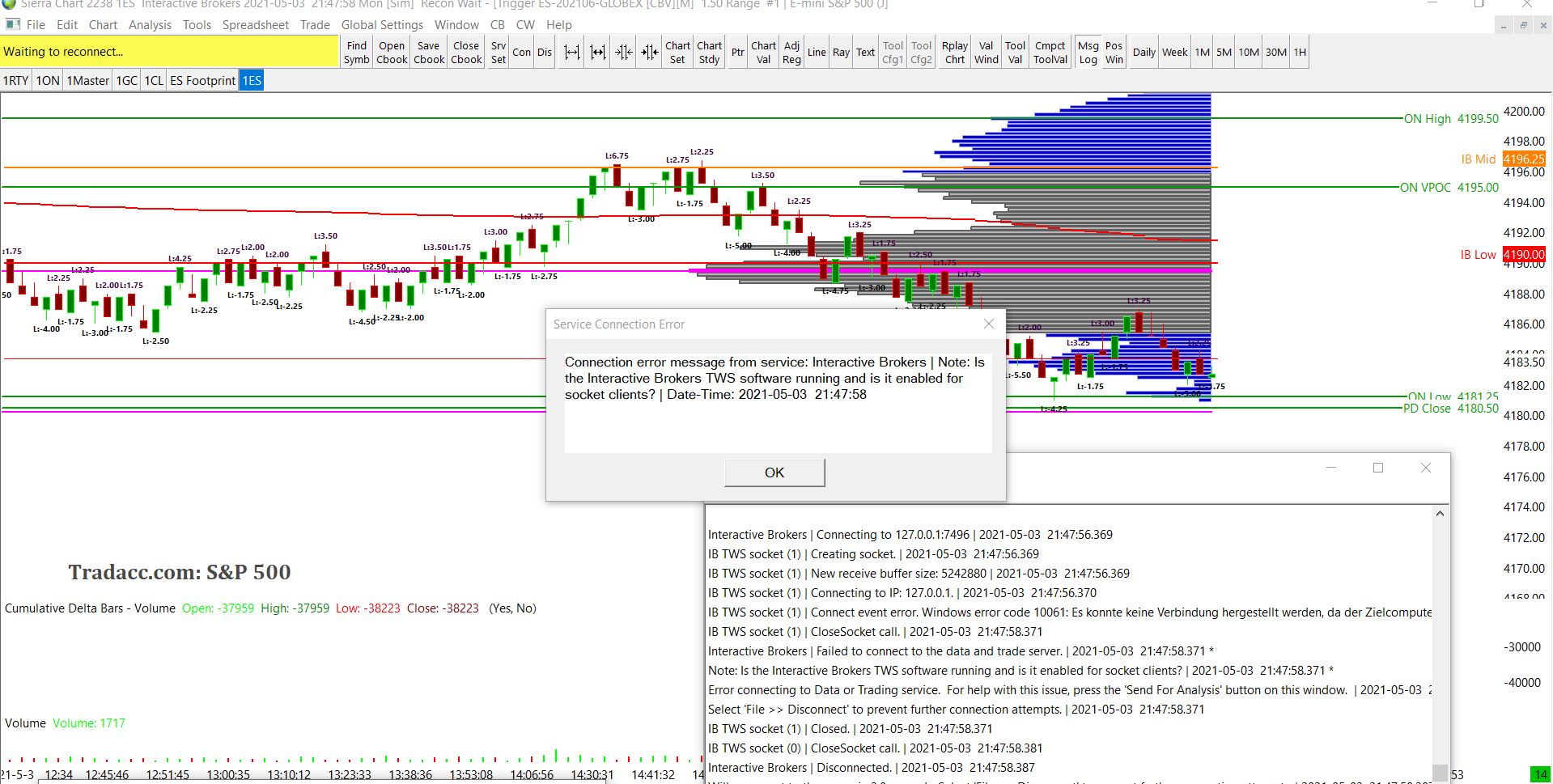The image size is (1553, 784).
Task: Click the 'Volume: 1717' study value
Action: click(x=89, y=723)
